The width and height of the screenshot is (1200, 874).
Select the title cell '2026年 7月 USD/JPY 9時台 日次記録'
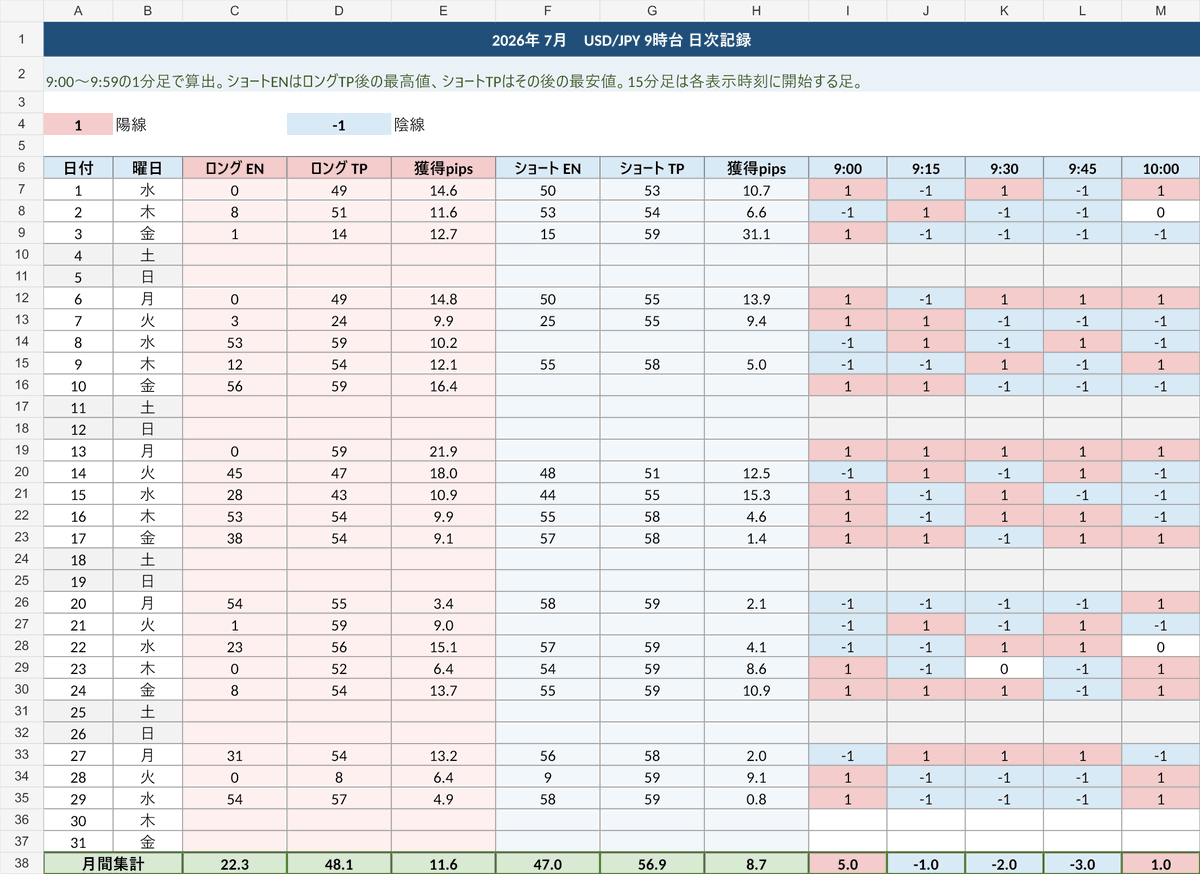tap(622, 40)
